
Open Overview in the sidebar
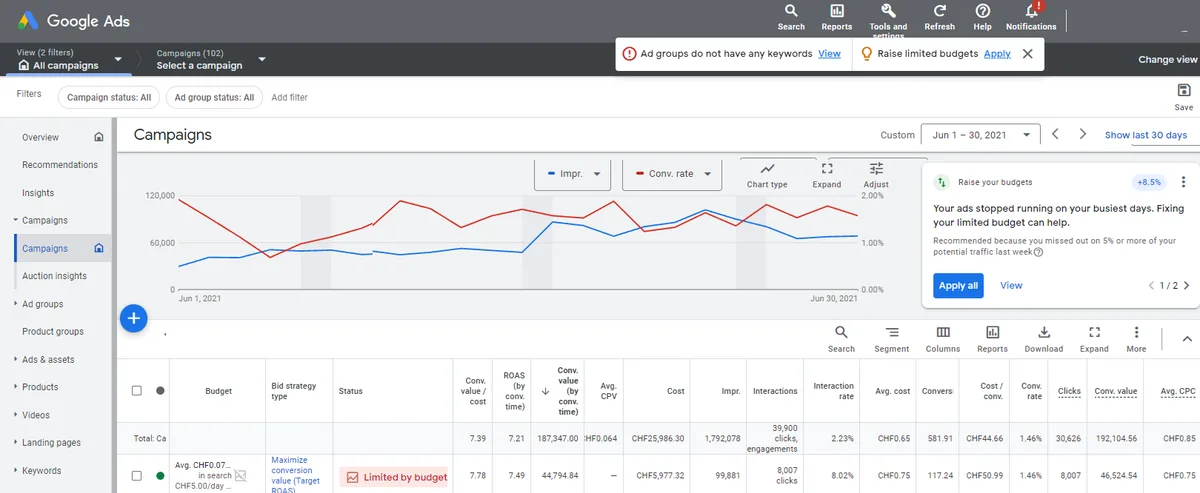[x=41, y=137]
